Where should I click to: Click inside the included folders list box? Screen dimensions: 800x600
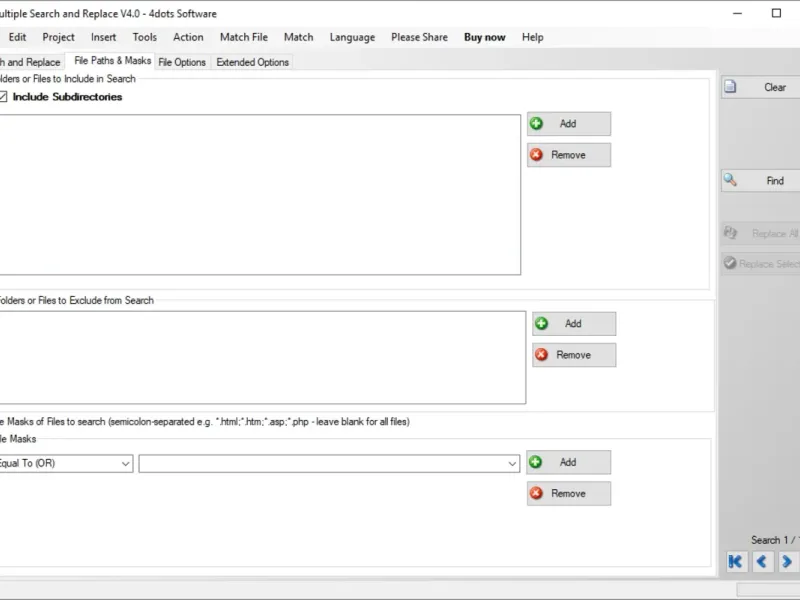[x=260, y=194]
